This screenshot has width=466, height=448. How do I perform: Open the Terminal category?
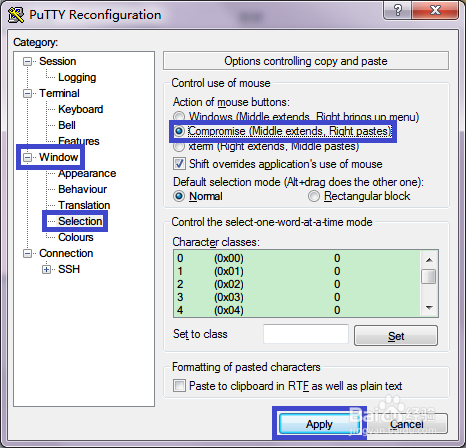click(x=59, y=93)
